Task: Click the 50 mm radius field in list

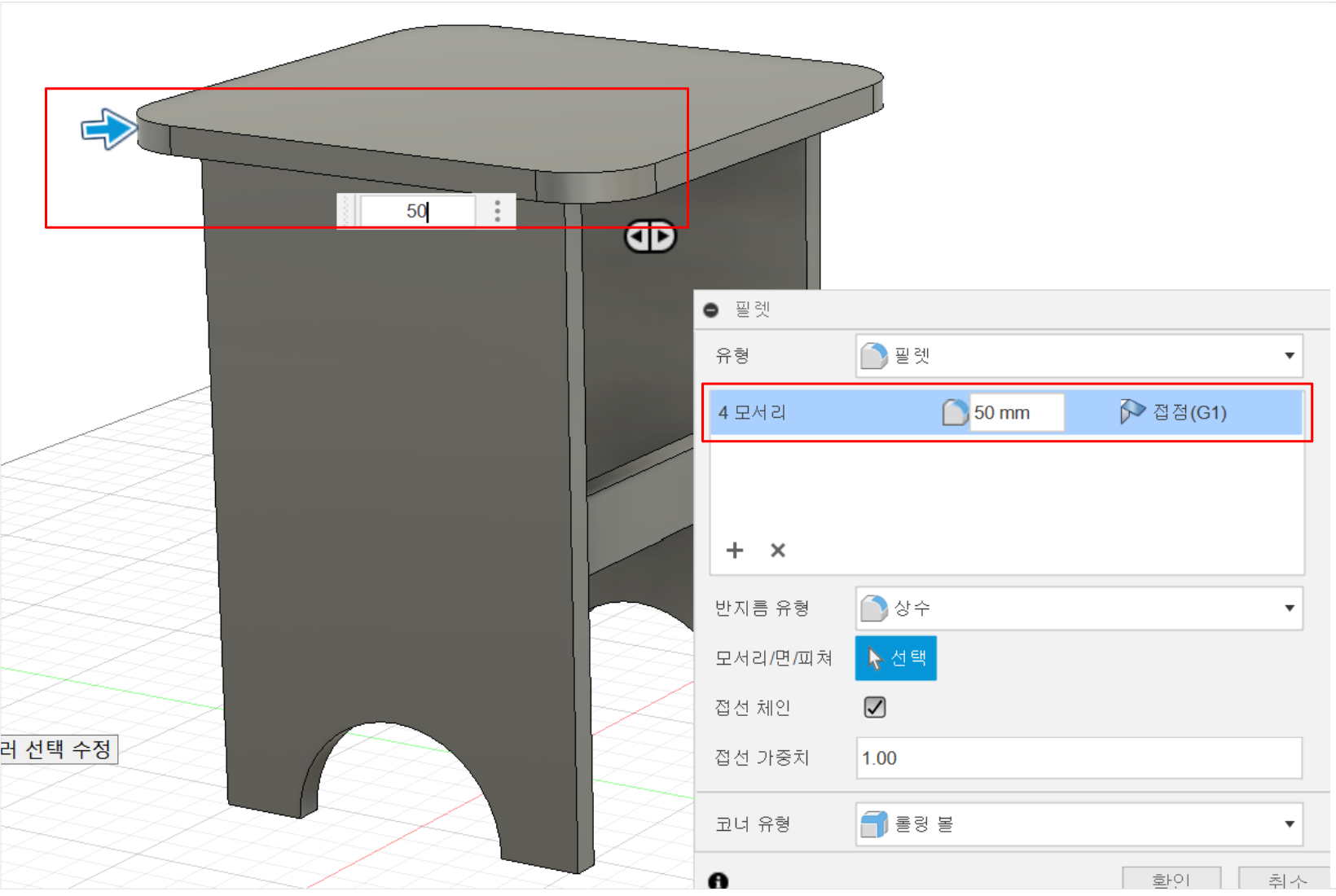Action: (x=1017, y=413)
